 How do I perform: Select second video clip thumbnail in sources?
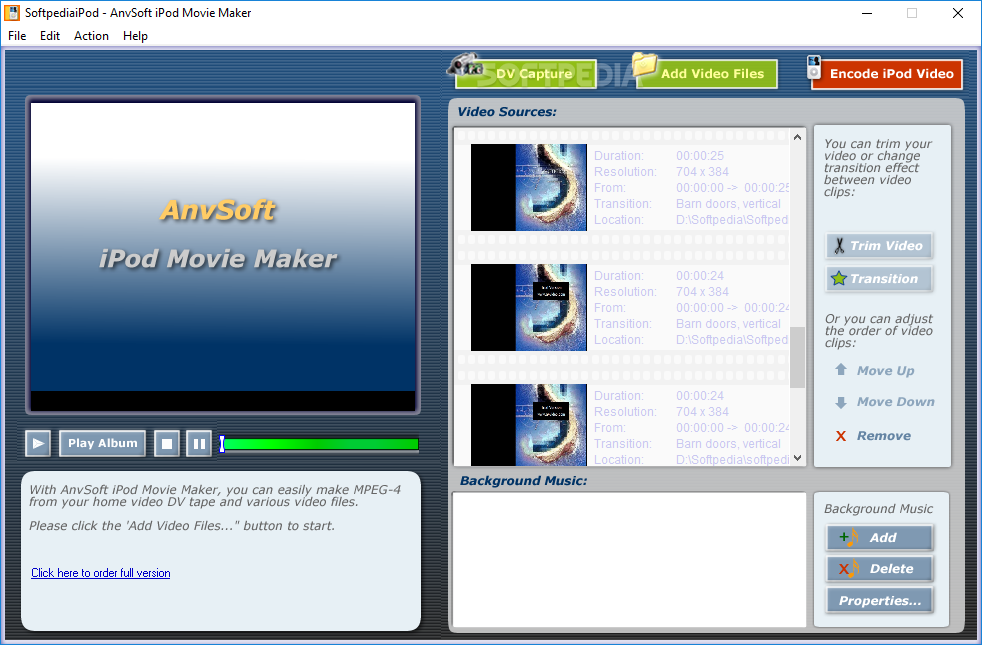(529, 307)
